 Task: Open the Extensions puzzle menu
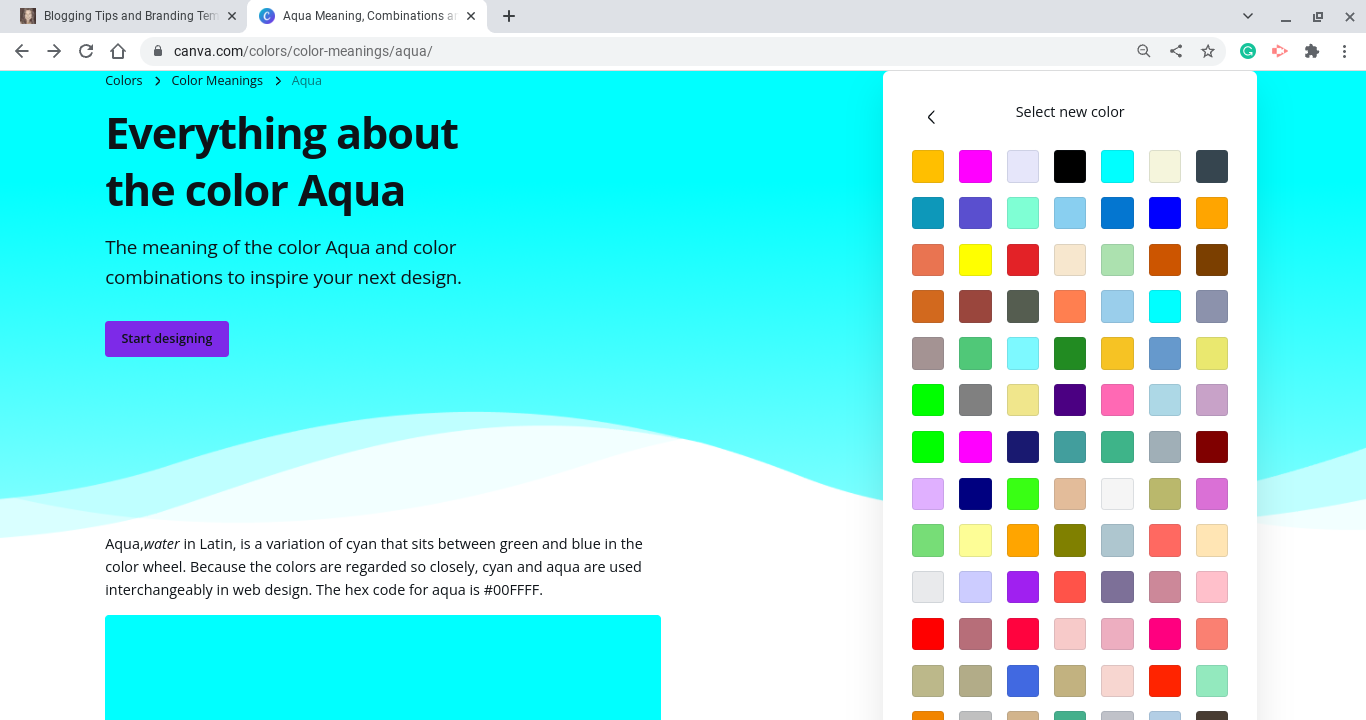pyautogui.click(x=1312, y=51)
